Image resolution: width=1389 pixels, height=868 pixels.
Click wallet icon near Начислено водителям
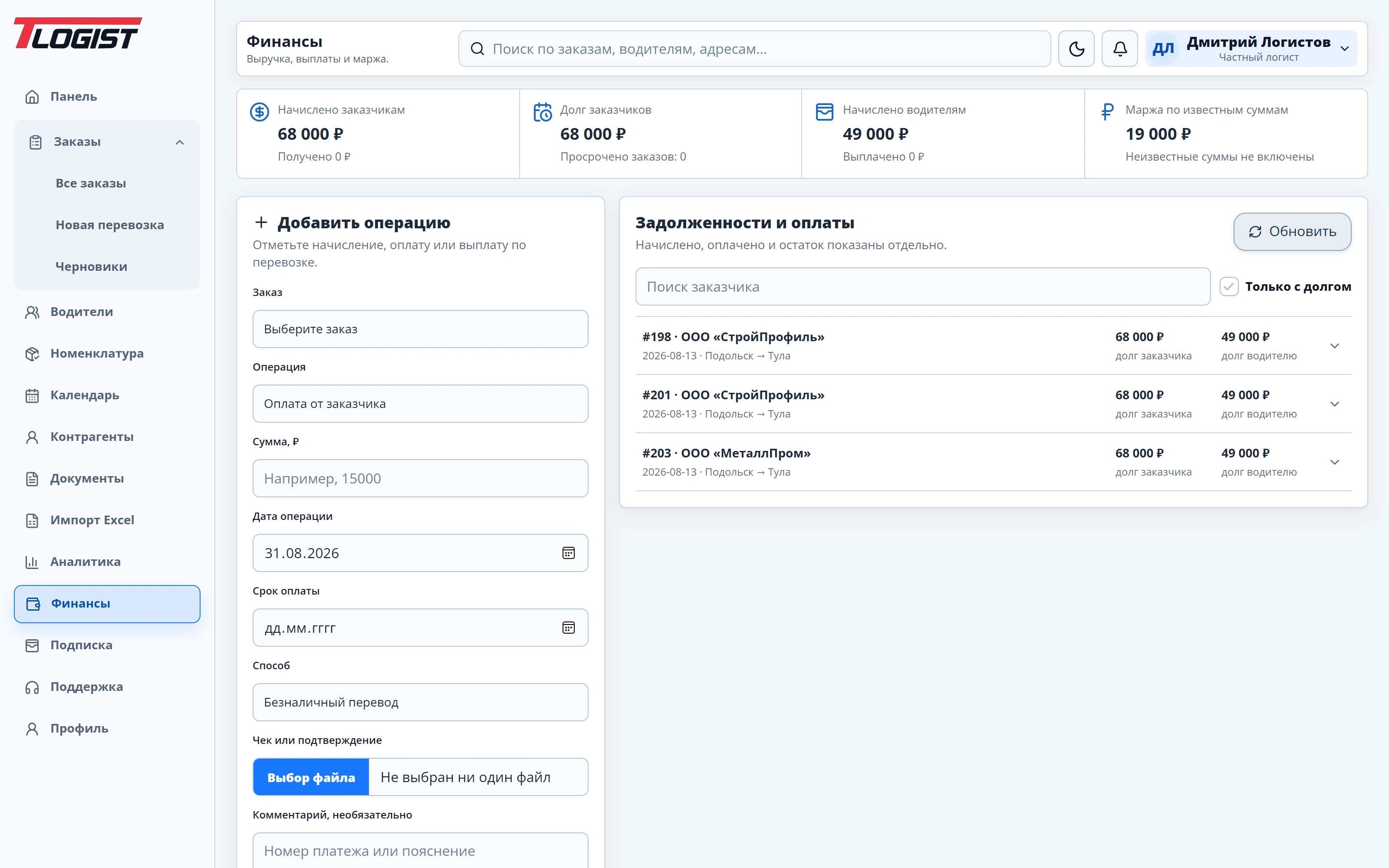(x=824, y=112)
